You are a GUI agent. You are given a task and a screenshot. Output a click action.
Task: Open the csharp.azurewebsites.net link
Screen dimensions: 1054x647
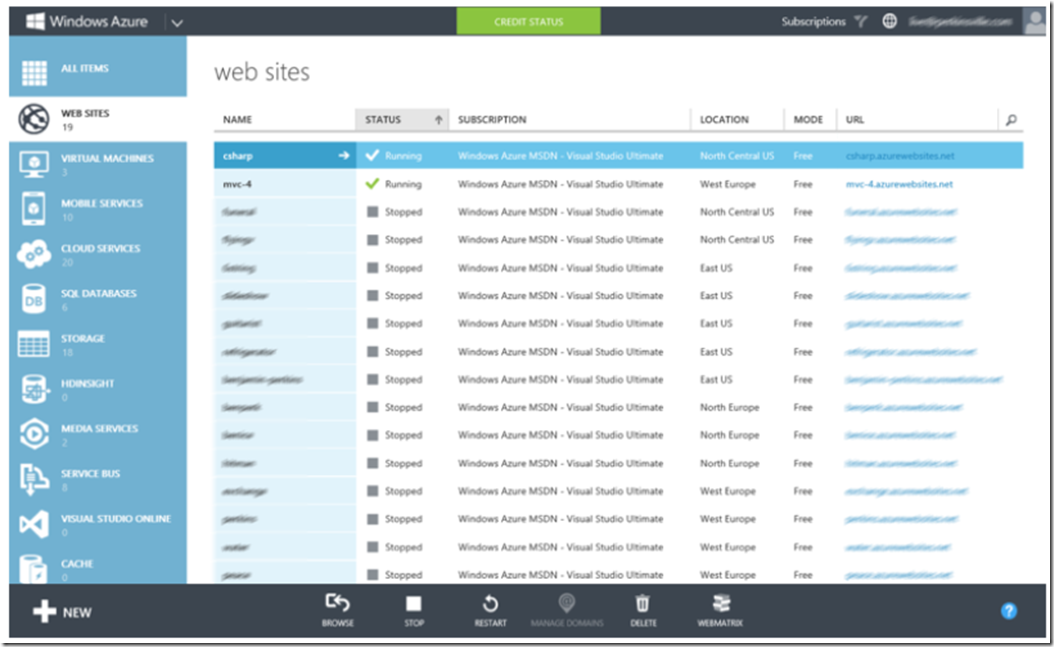coord(900,156)
